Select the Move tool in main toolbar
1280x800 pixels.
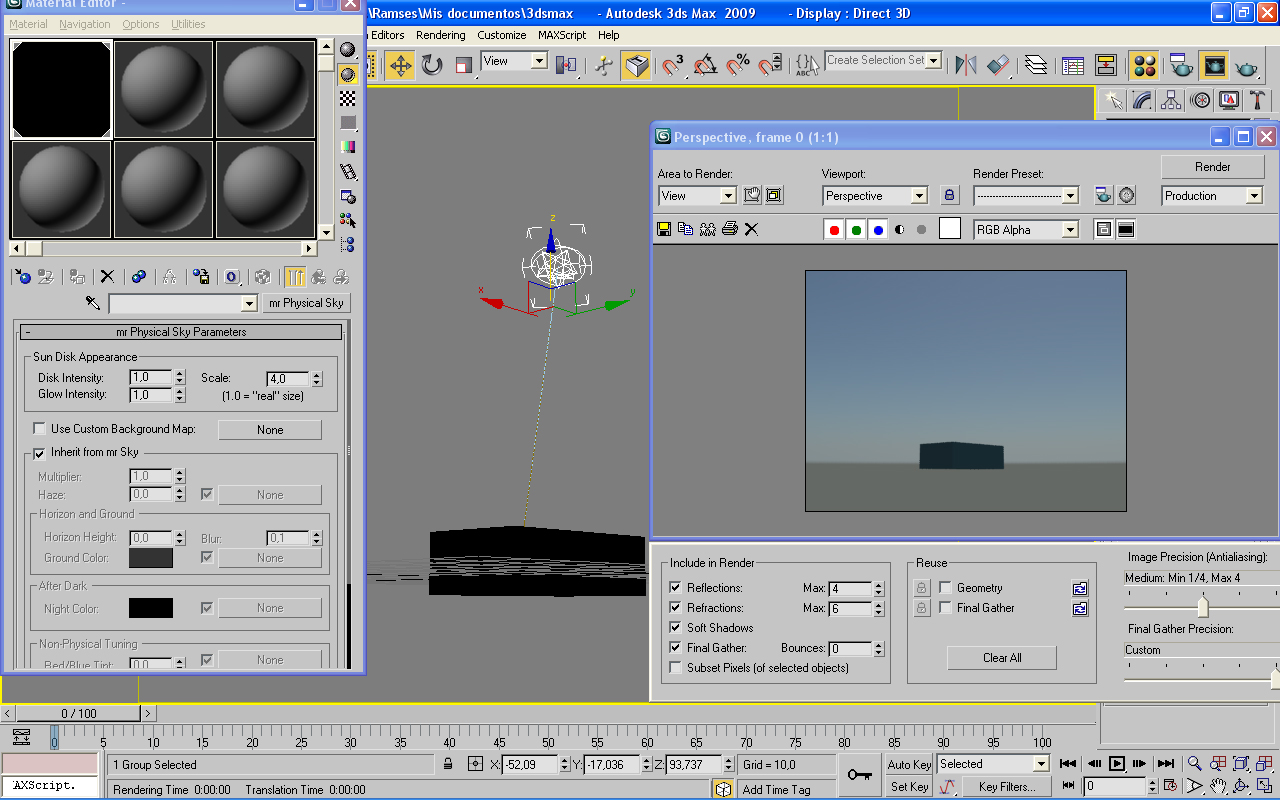click(400, 66)
